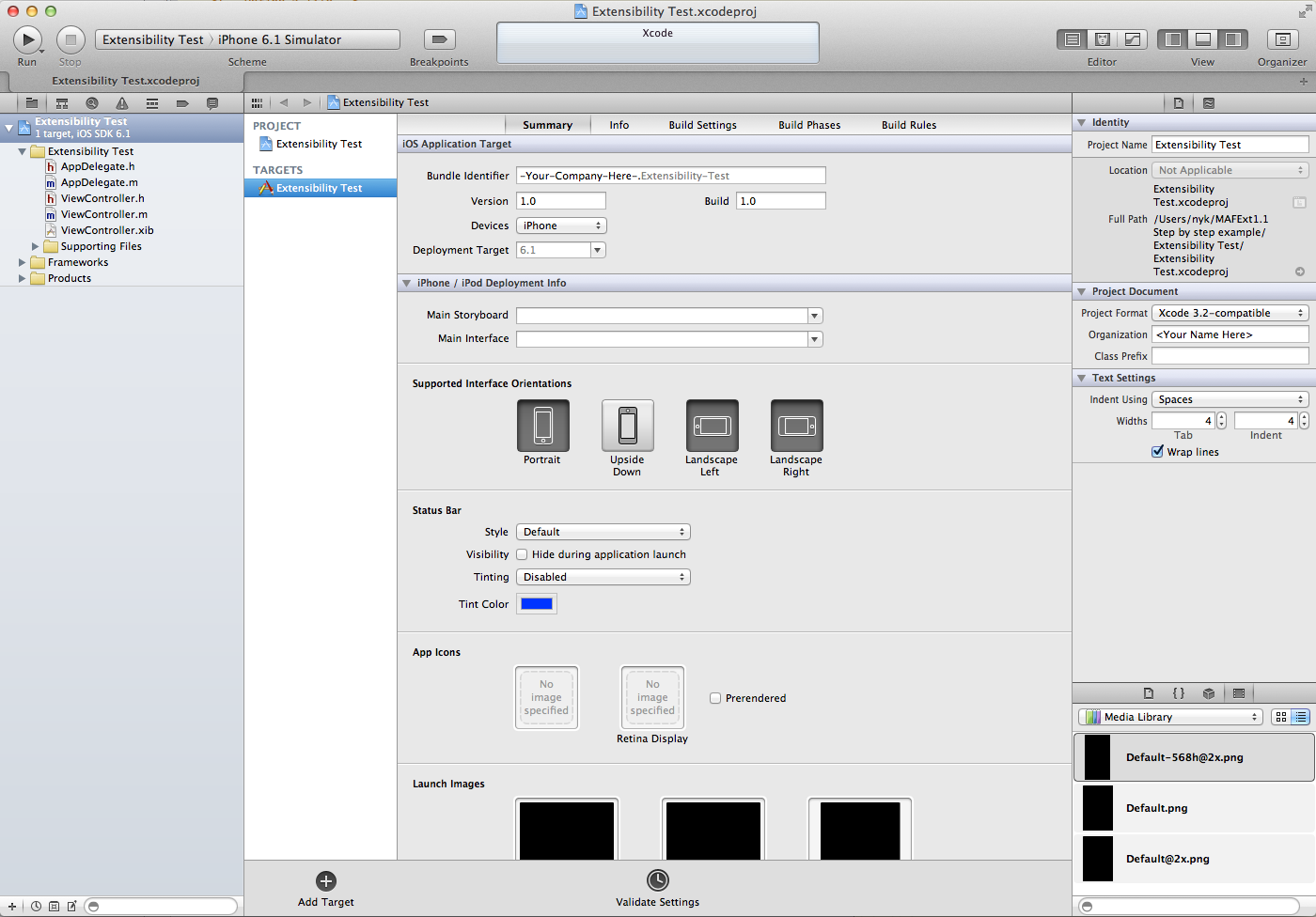Click the Stop button in toolbar
Image resolution: width=1316 pixels, height=917 pixels.
70,39
